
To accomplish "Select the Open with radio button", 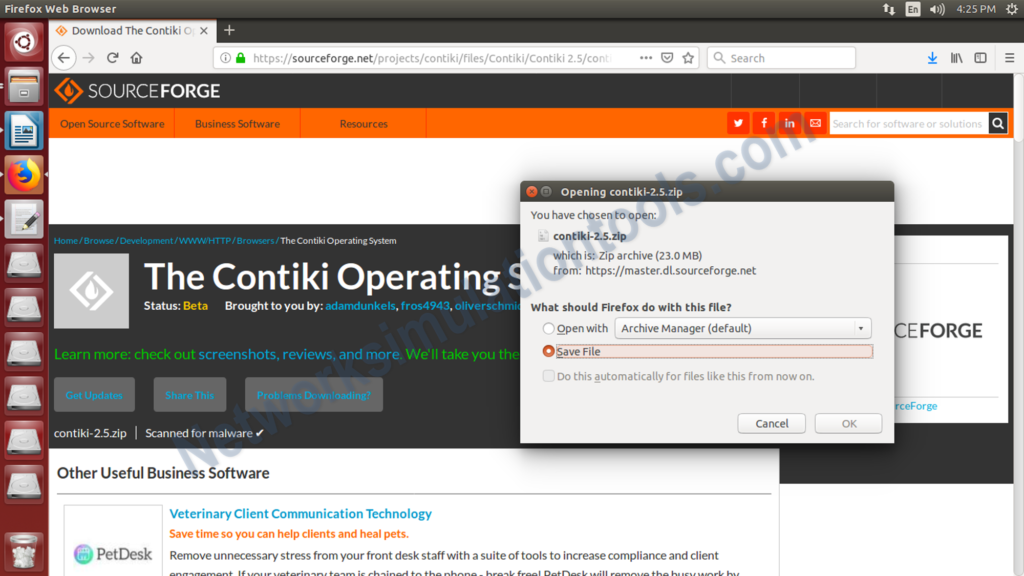I will point(548,327).
